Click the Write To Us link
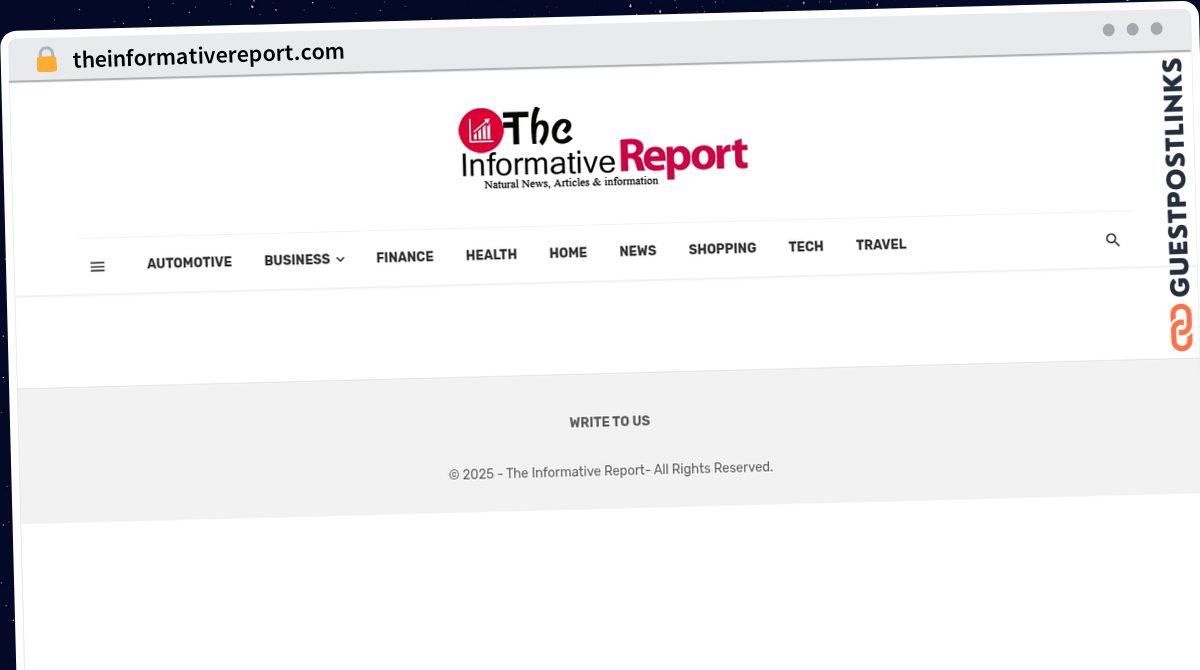1200x670 pixels. (610, 422)
